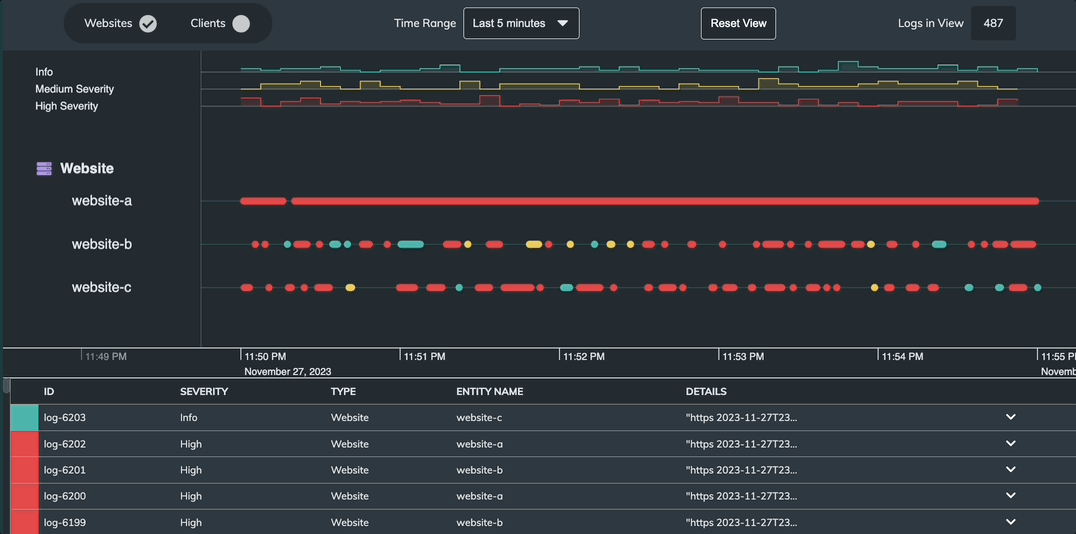Toggle the Websites checkmark filter

[x=148, y=23]
